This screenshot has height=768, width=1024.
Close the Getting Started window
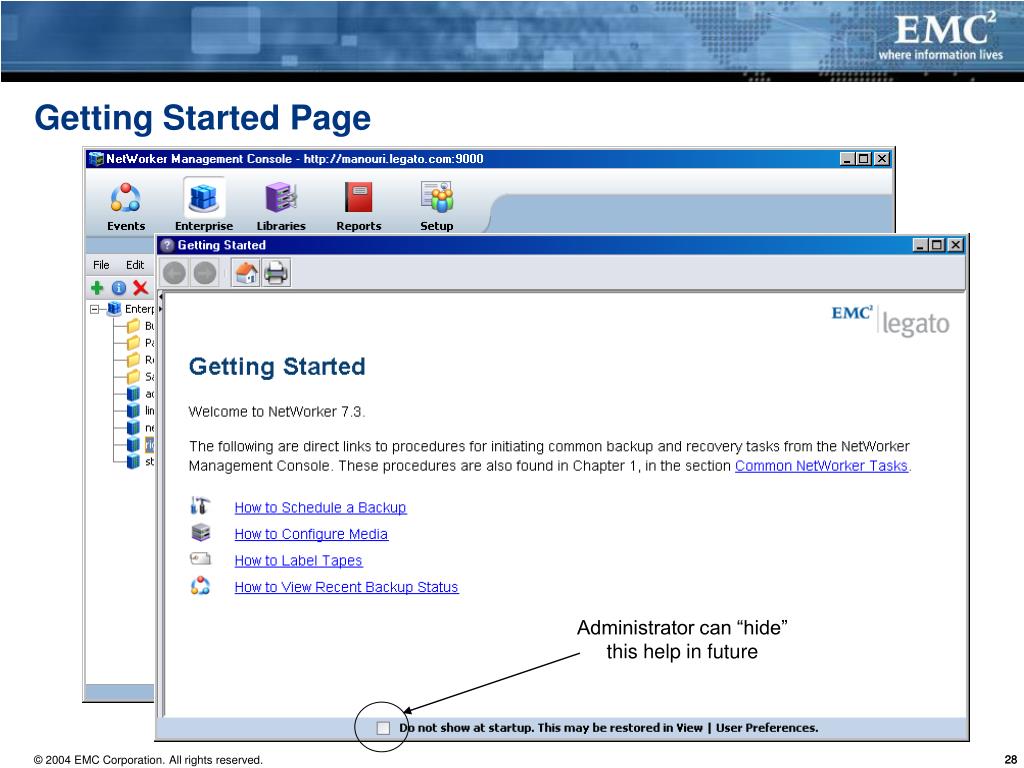click(x=955, y=245)
